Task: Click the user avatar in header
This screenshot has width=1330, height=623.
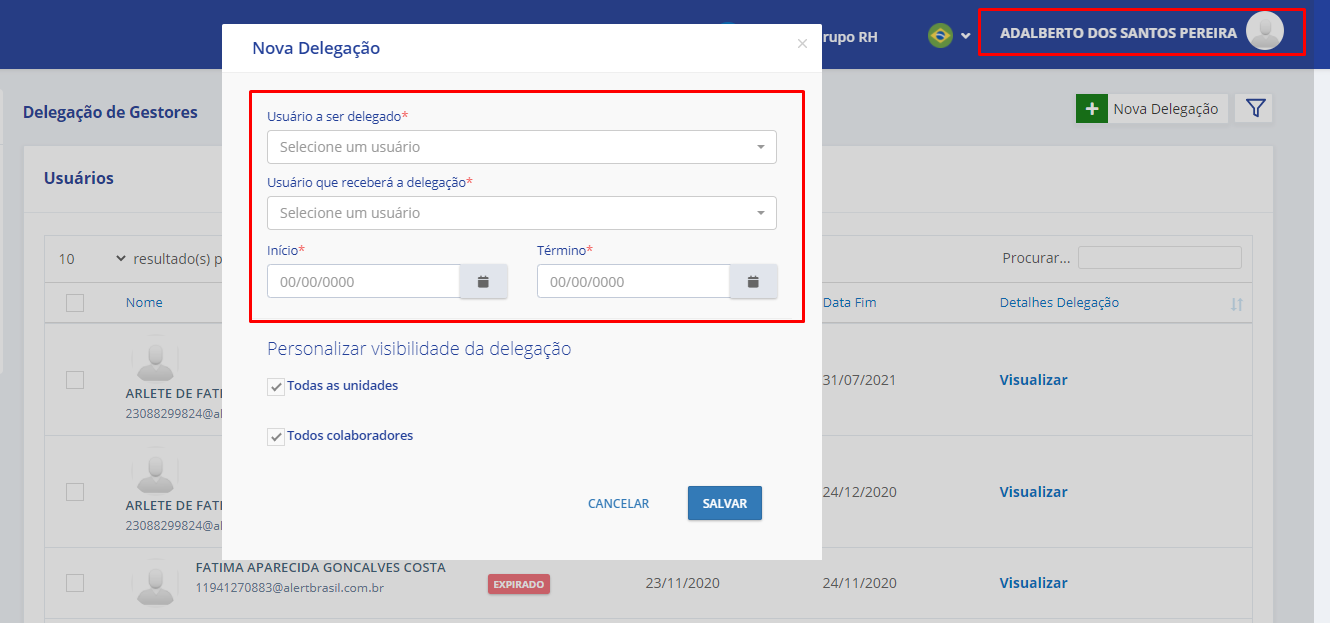Action: [1264, 32]
